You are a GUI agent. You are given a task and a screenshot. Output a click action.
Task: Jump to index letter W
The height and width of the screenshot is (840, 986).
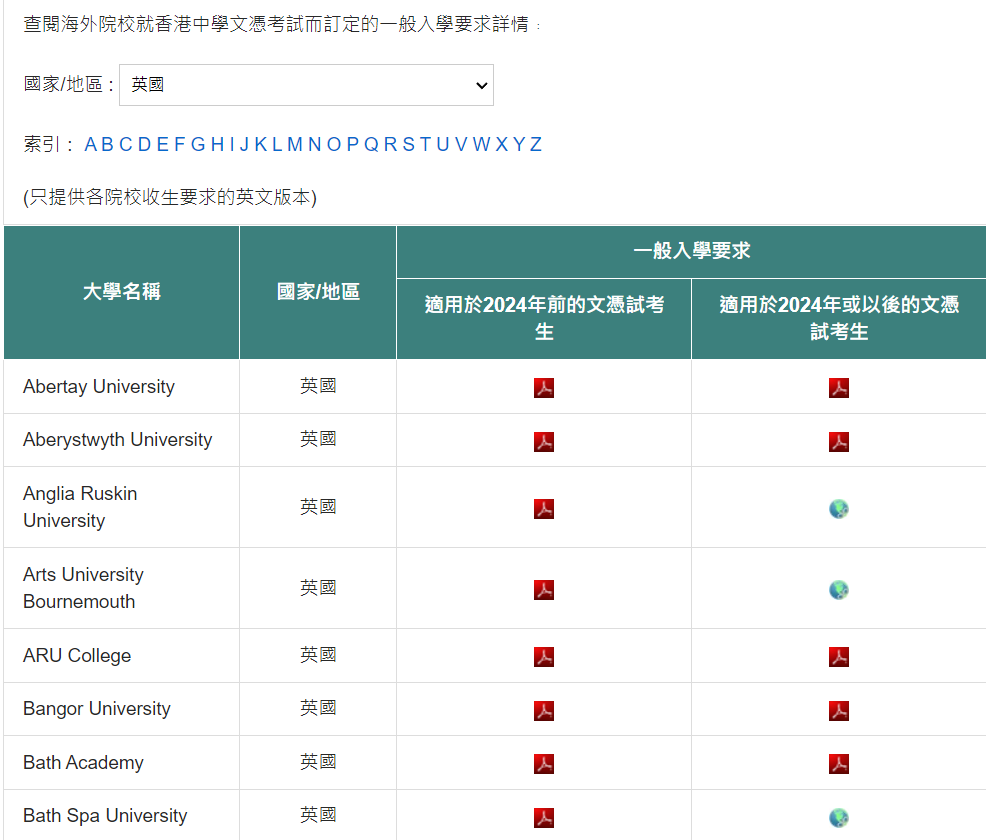tap(482, 145)
